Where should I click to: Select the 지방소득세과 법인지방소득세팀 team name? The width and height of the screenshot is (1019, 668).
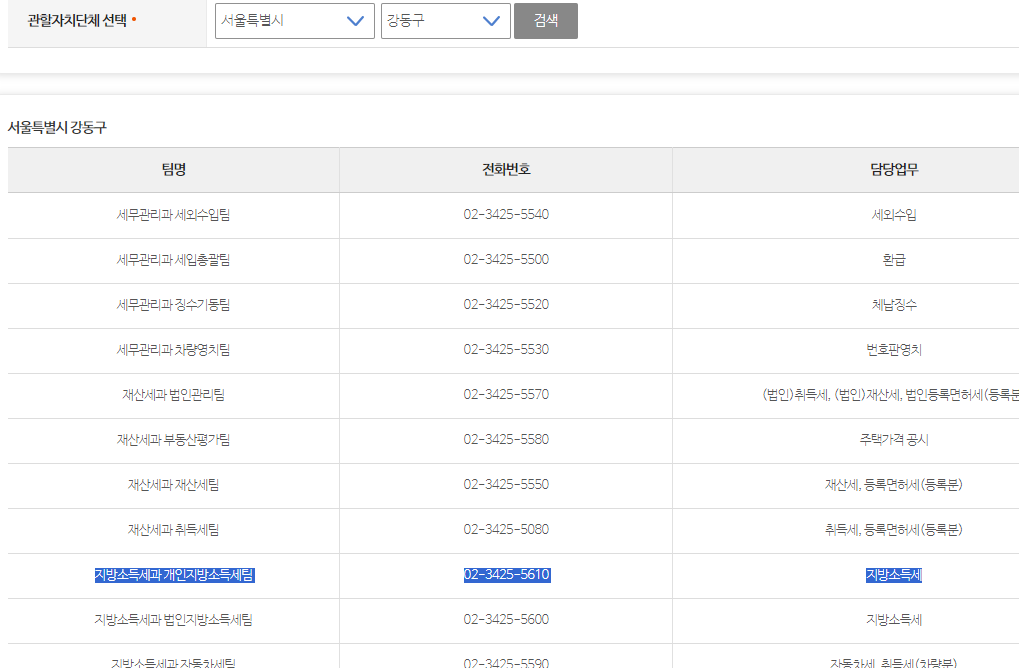point(172,620)
